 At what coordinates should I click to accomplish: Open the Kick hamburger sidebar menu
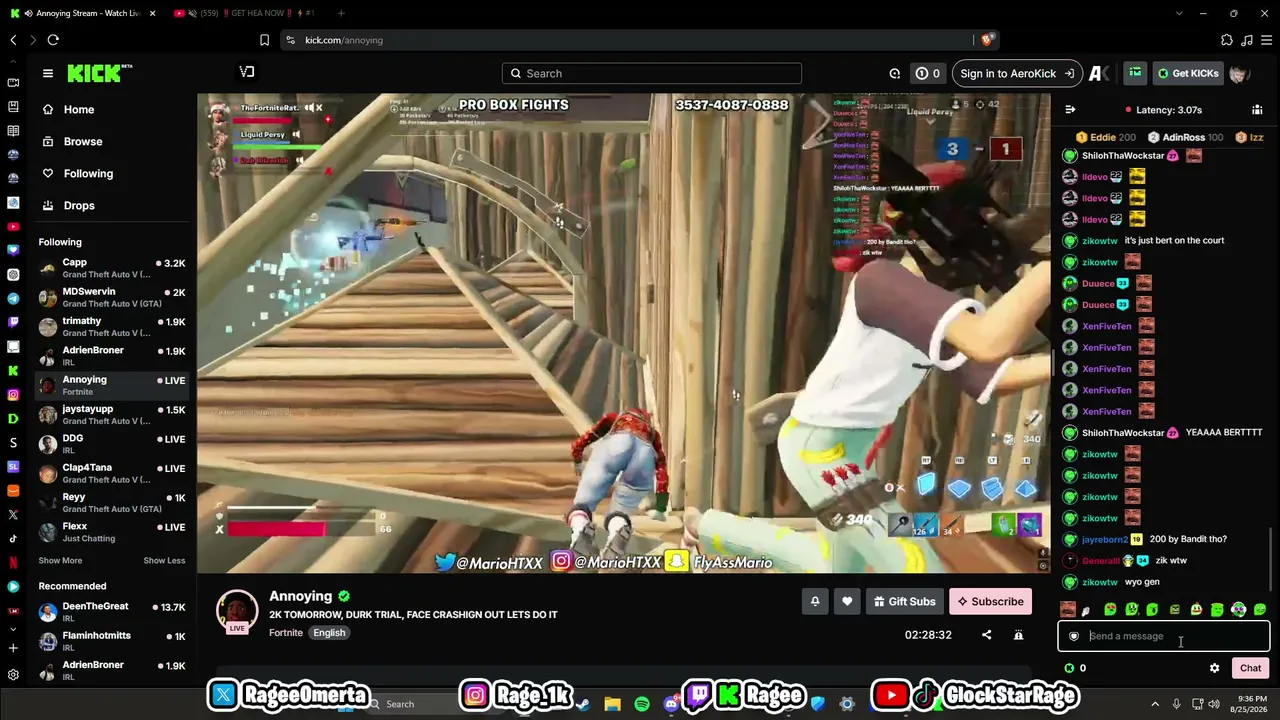coord(47,73)
